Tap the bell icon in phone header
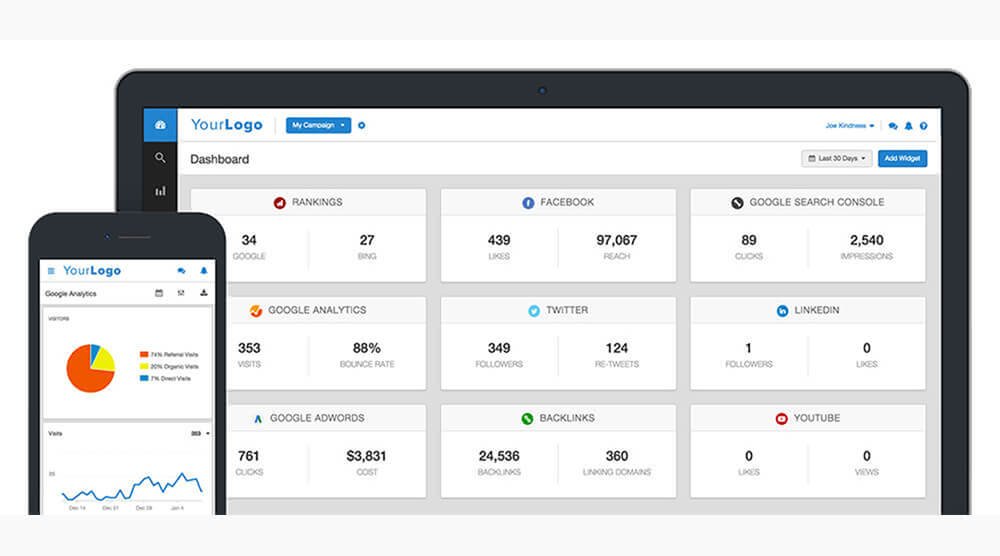Screen dimensions: 1000x556 pyautogui.click(x=204, y=271)
